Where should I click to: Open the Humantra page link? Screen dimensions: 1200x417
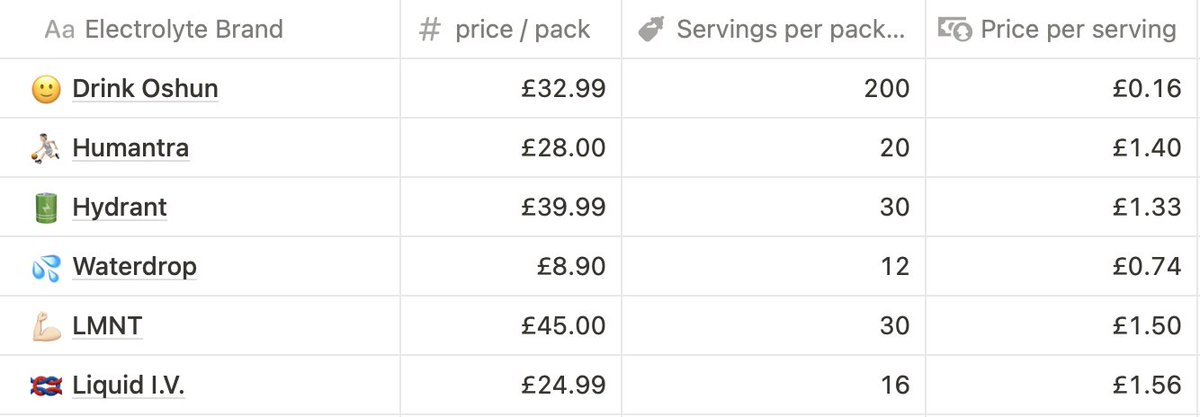click(x=130, y=149)
